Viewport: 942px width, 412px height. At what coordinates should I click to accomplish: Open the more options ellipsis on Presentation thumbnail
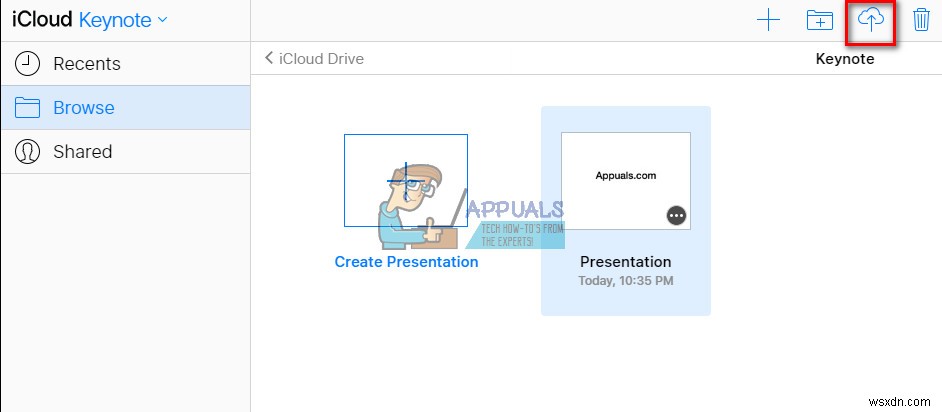[x=676, y=215]
